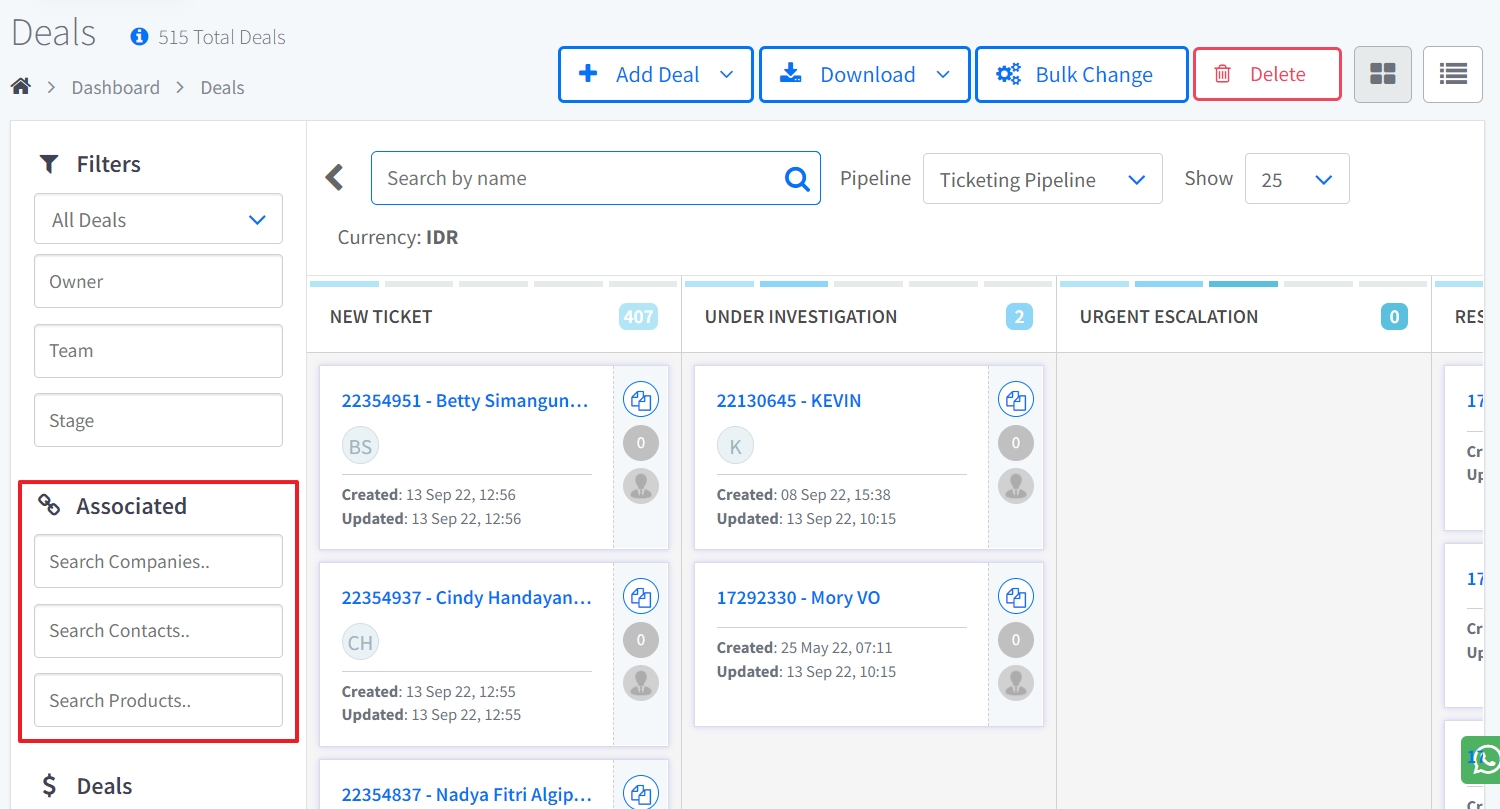Click the red Delete button

(1267, 74)
